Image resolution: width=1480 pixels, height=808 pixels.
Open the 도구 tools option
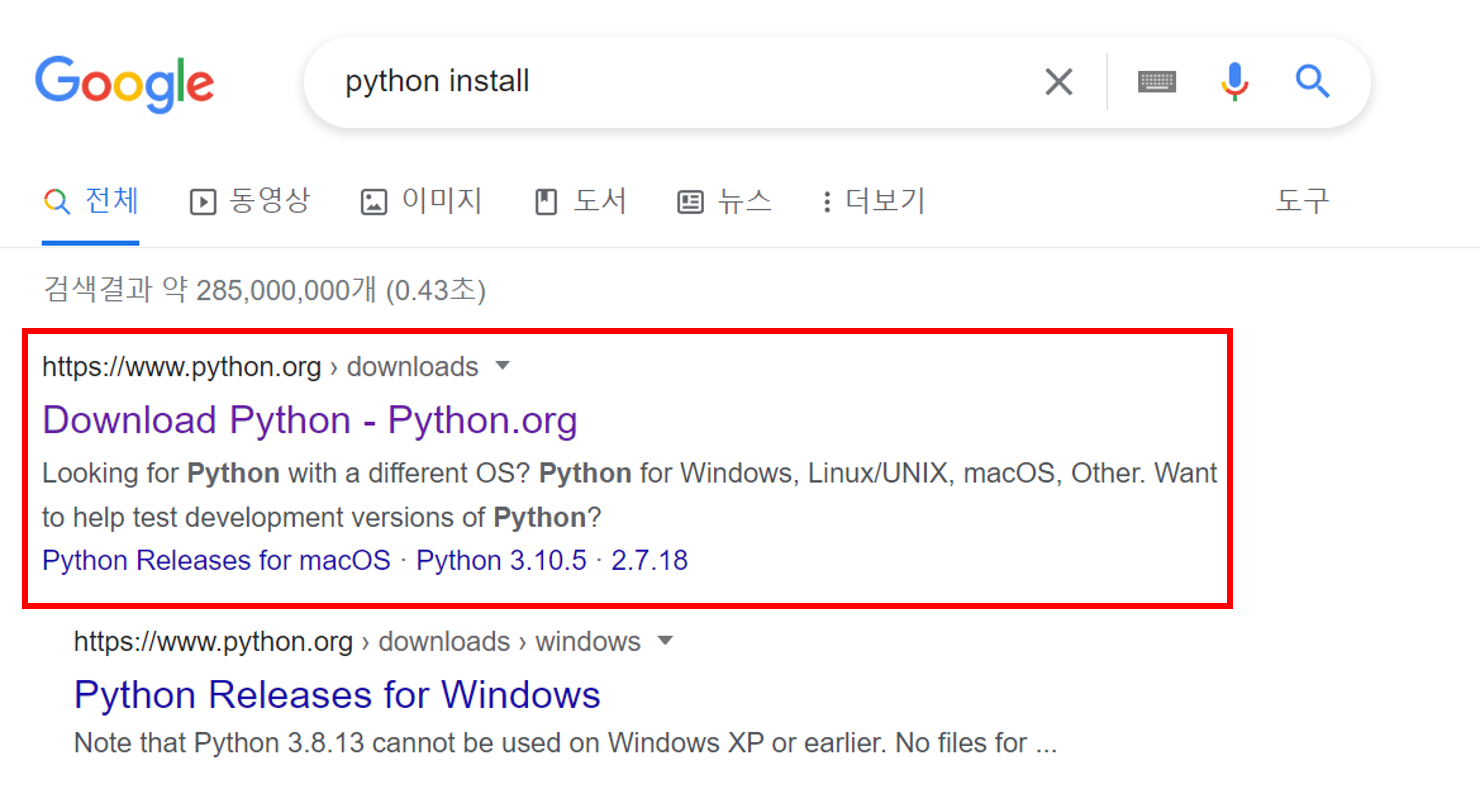coord(1302,202)
